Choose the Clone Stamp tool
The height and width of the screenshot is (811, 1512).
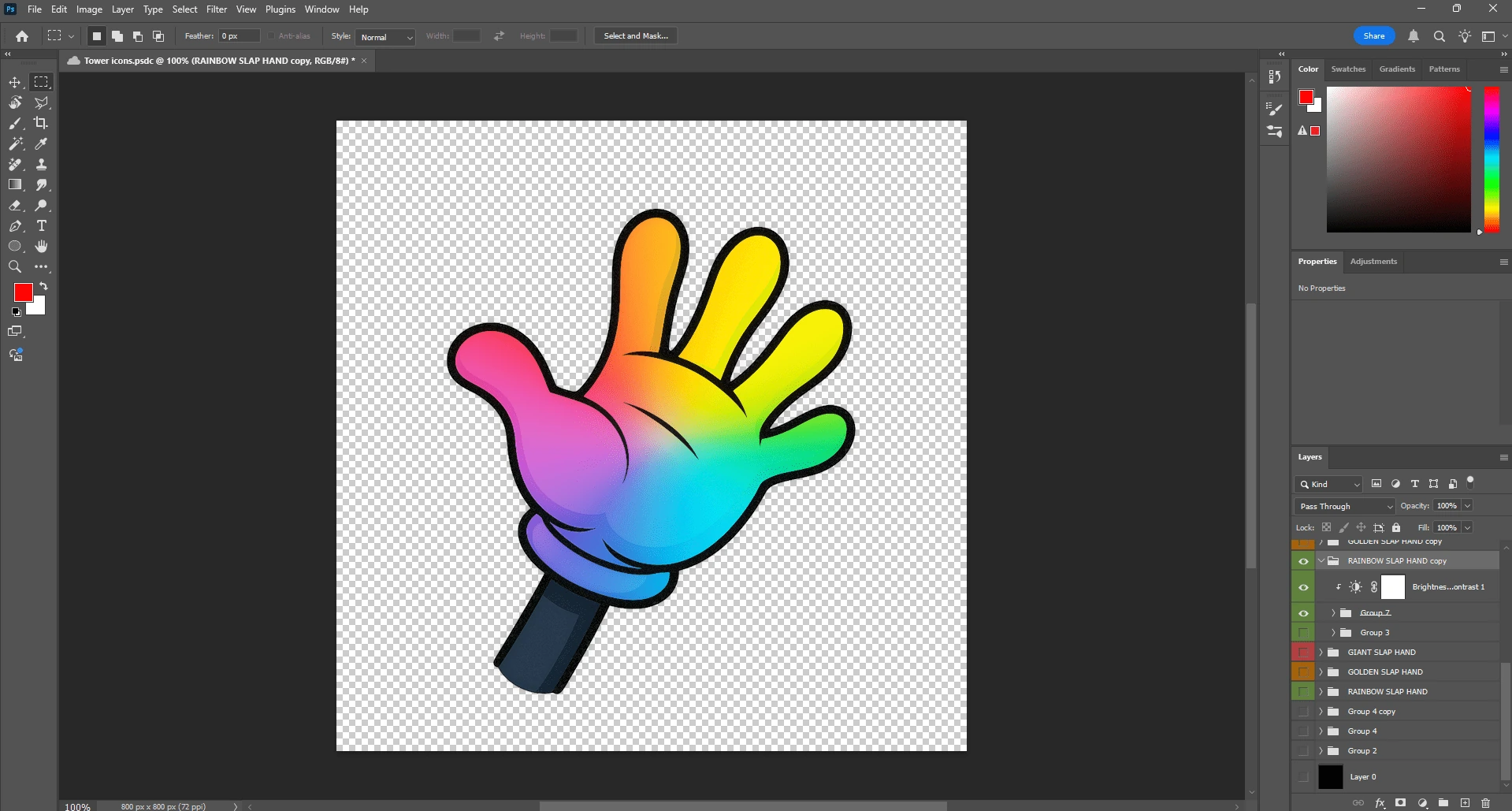41,164
